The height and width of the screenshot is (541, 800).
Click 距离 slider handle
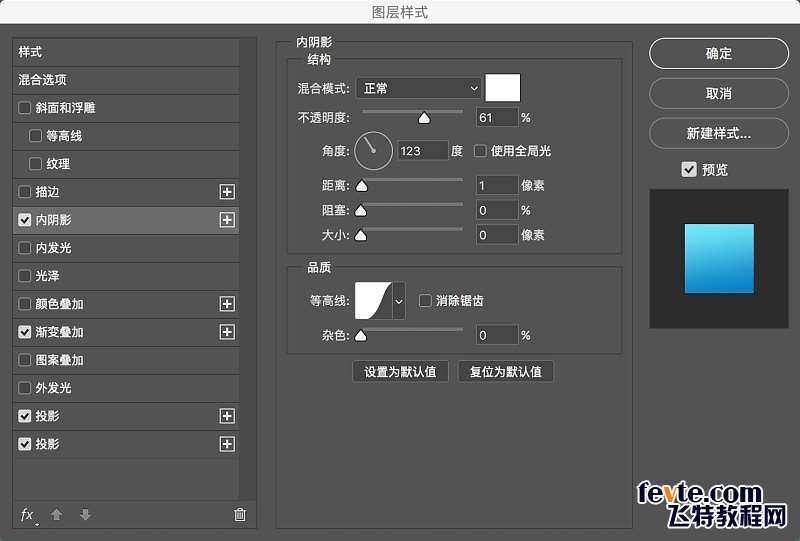click(x=362, y=186)
